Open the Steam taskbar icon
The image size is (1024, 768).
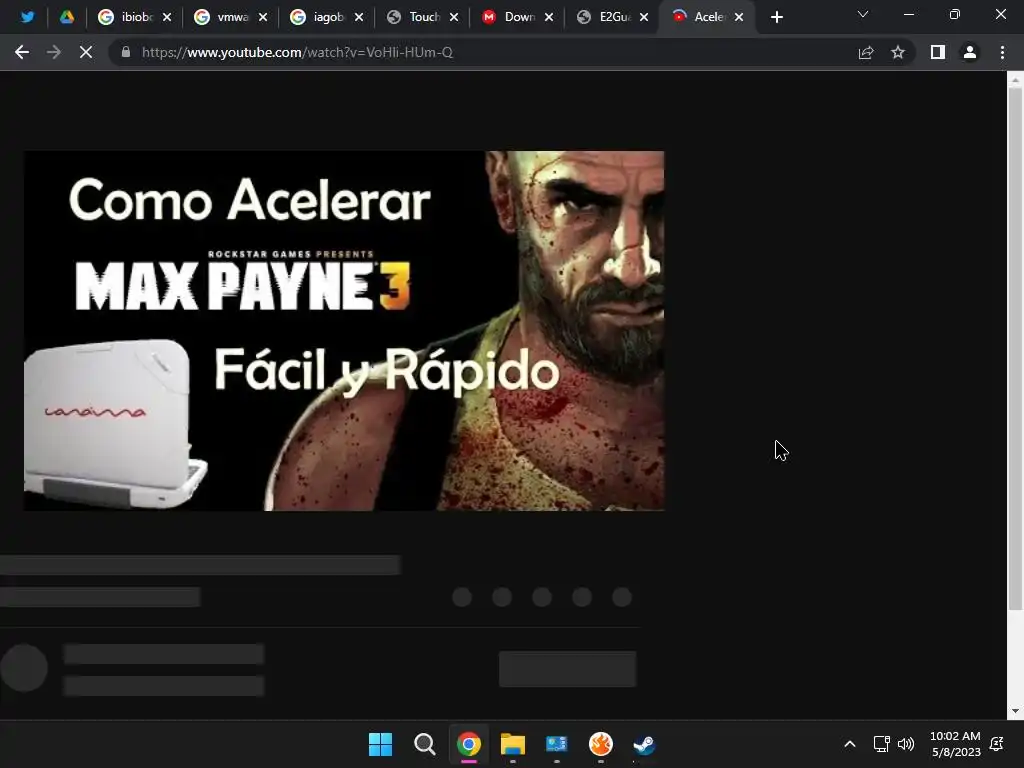(x=645, y=744)
